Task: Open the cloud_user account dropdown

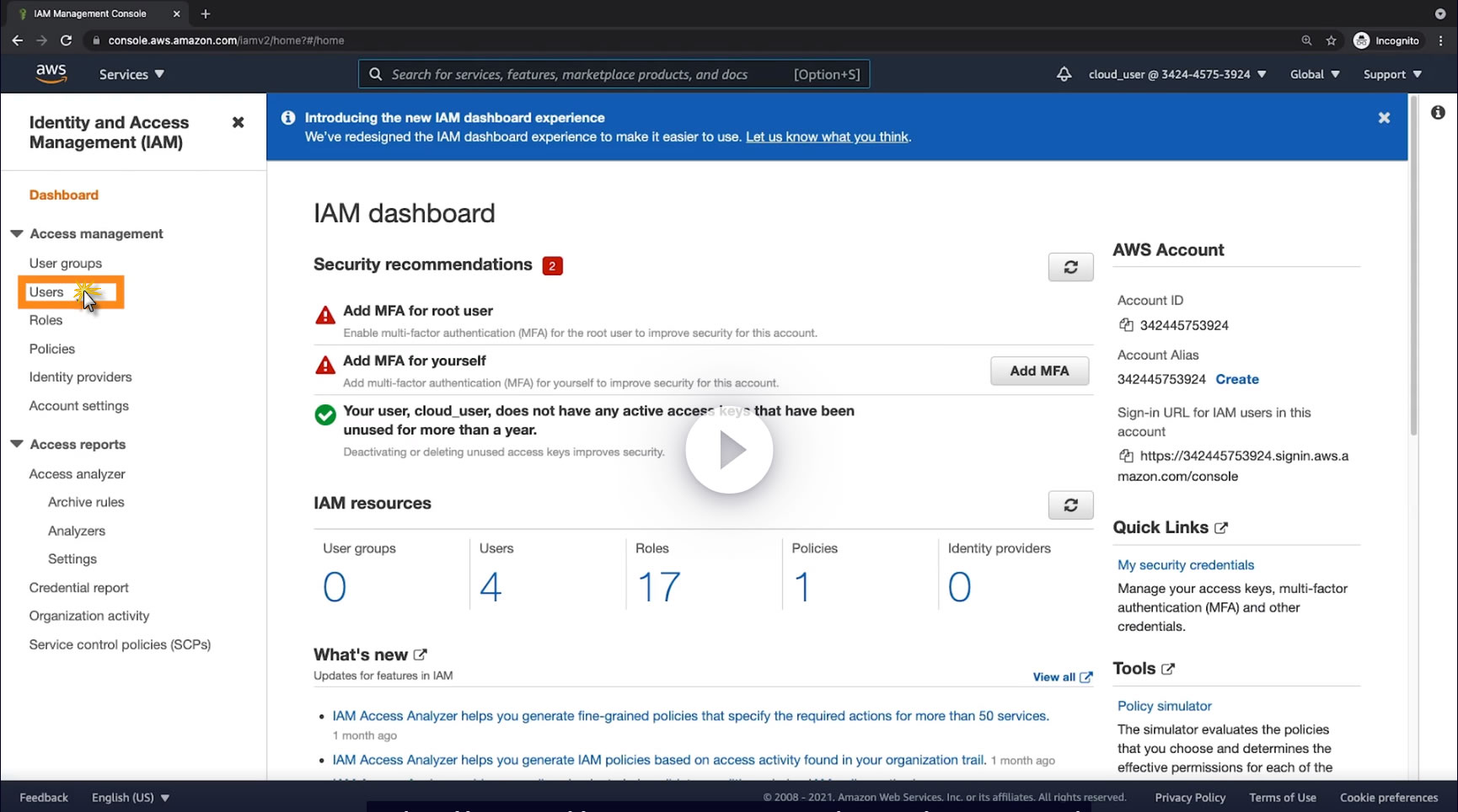Action: [x=1177, y=74]
